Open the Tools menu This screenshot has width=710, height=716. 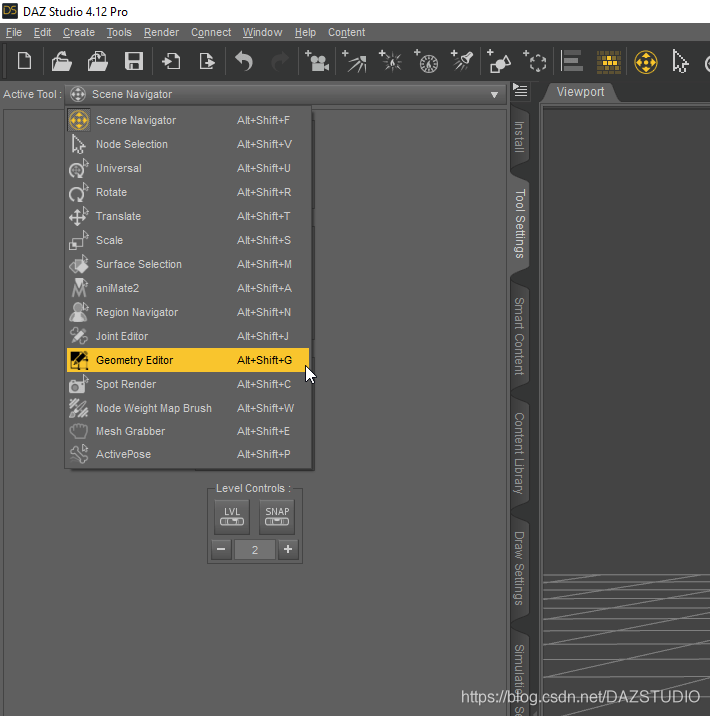(119, 32)
